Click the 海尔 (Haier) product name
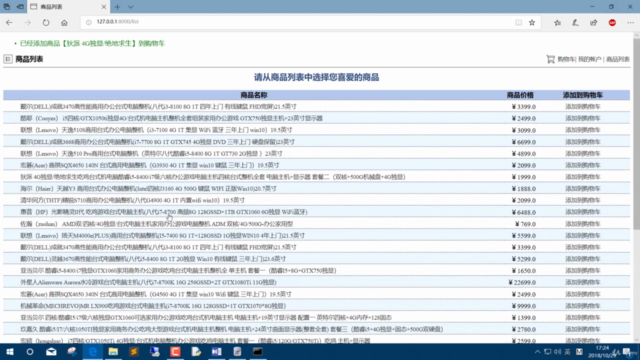Screen dimensions: 640x360 (x=149, y=189)
